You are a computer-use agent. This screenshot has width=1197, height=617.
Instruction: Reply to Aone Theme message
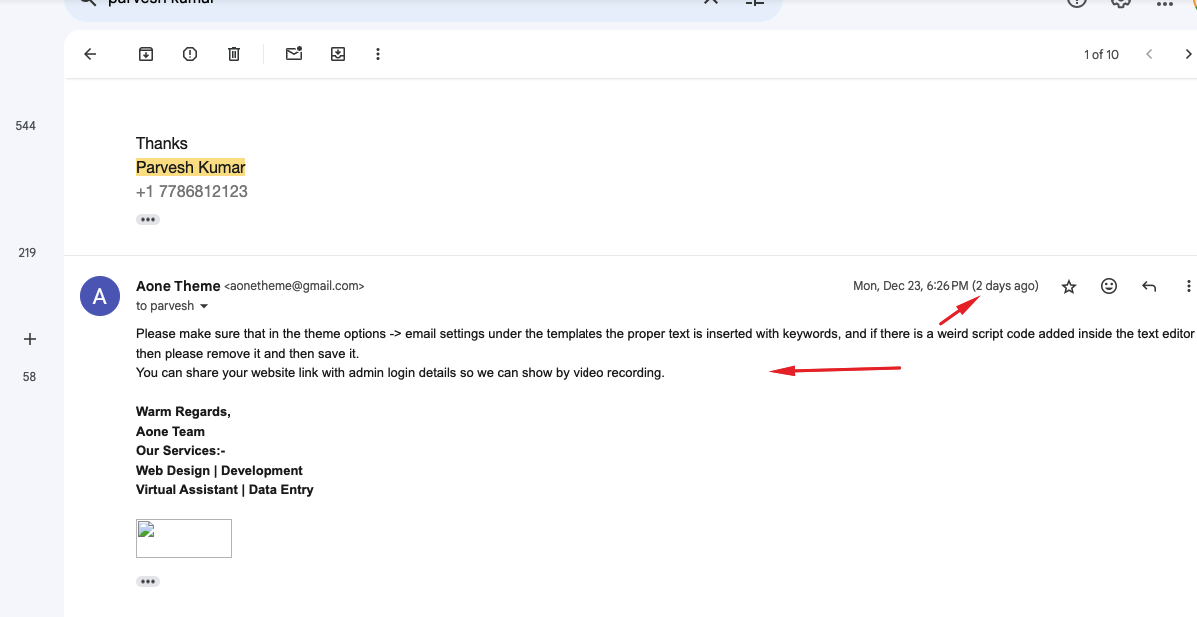click(x=1149, y=286)
